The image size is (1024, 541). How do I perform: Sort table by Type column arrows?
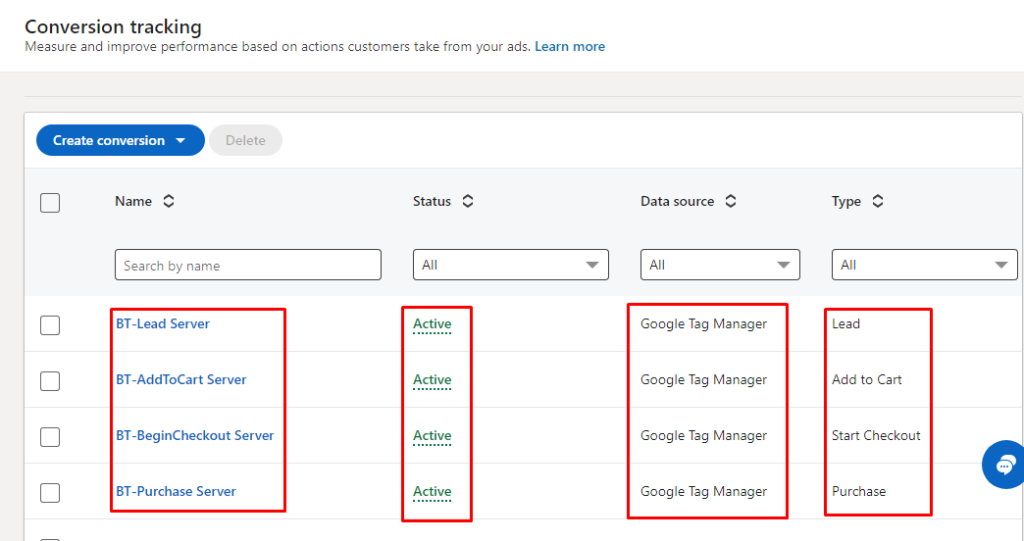click(x=878, y=201)
